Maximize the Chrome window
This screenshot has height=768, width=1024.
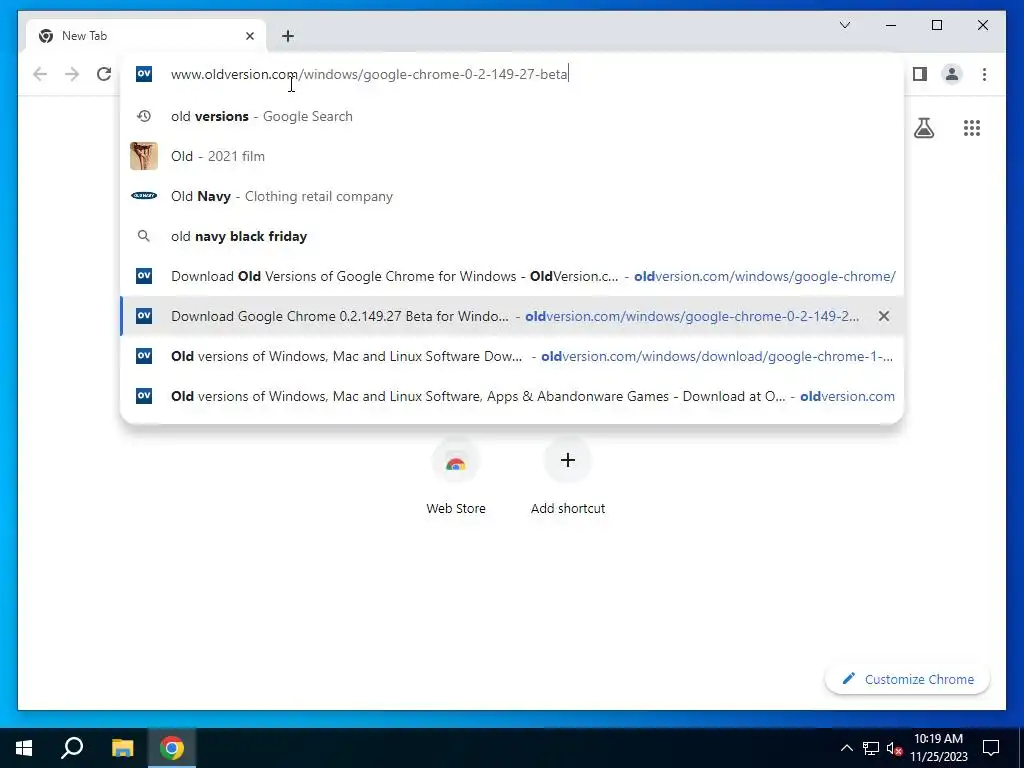936,25
